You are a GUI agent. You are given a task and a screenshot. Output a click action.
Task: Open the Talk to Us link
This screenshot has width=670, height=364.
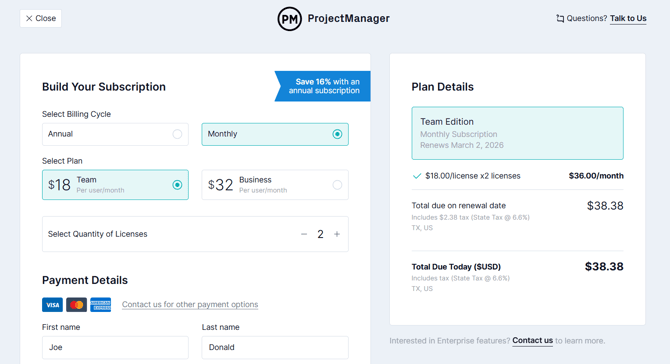click(x=628, y=18)
